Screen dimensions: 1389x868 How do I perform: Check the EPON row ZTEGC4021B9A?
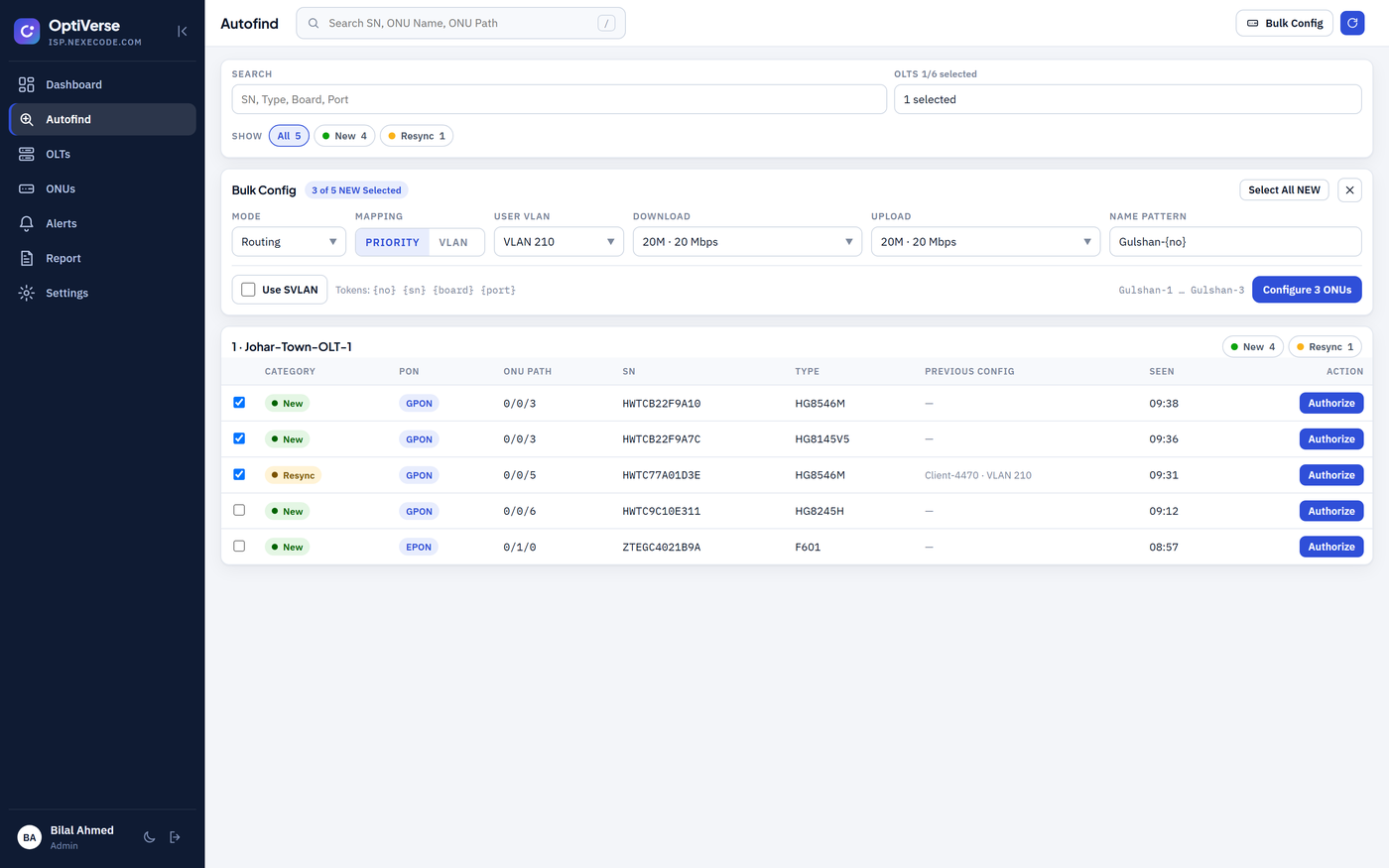pos(239,546)
